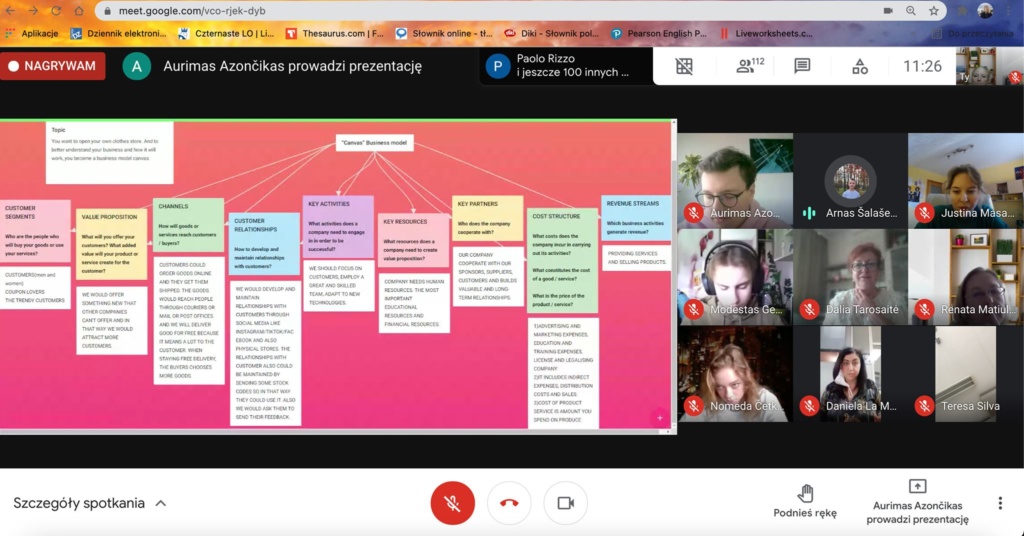The height and width of the screenshot is (536, 1024).
Task: Raise your hand with Podnieś rękę
Action: point(805,500)
